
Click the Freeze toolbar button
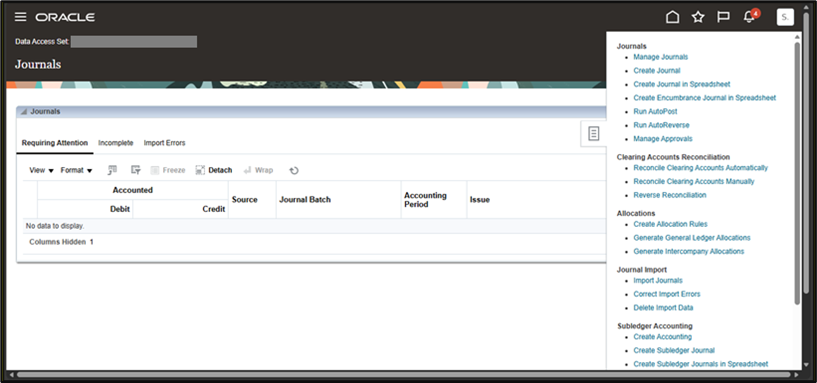[x=168, y=170]
